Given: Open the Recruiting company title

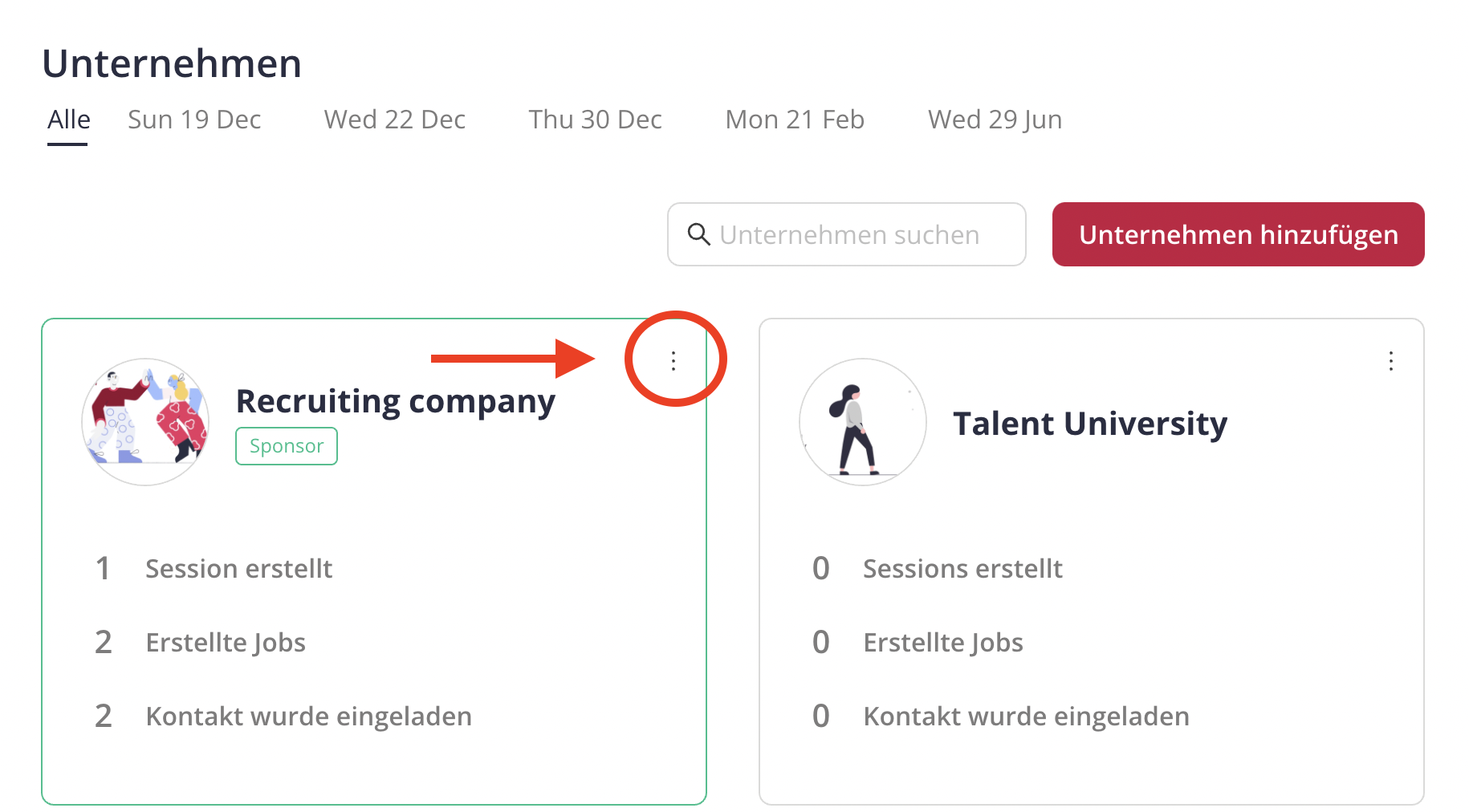Looking at the screenshot, I should pyautogui.click(x=395, y=401).
